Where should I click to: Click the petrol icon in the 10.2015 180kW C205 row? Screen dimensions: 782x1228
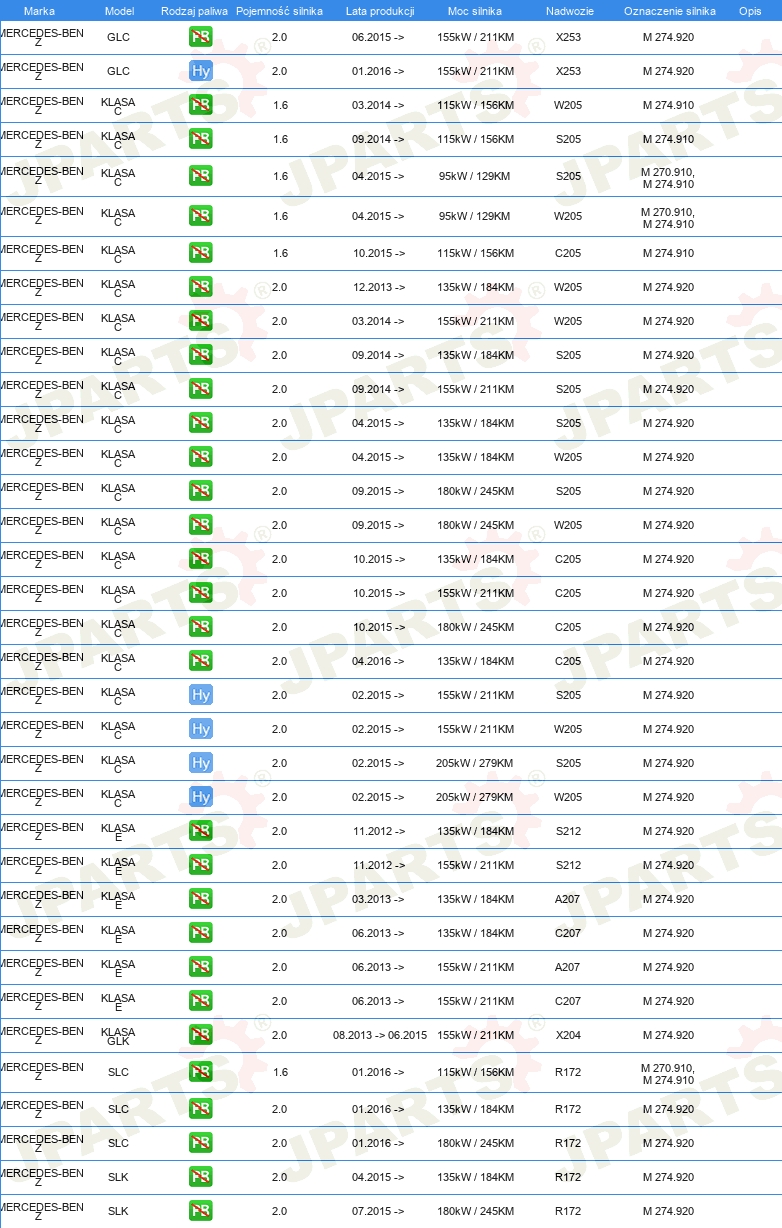pos(200,628)
